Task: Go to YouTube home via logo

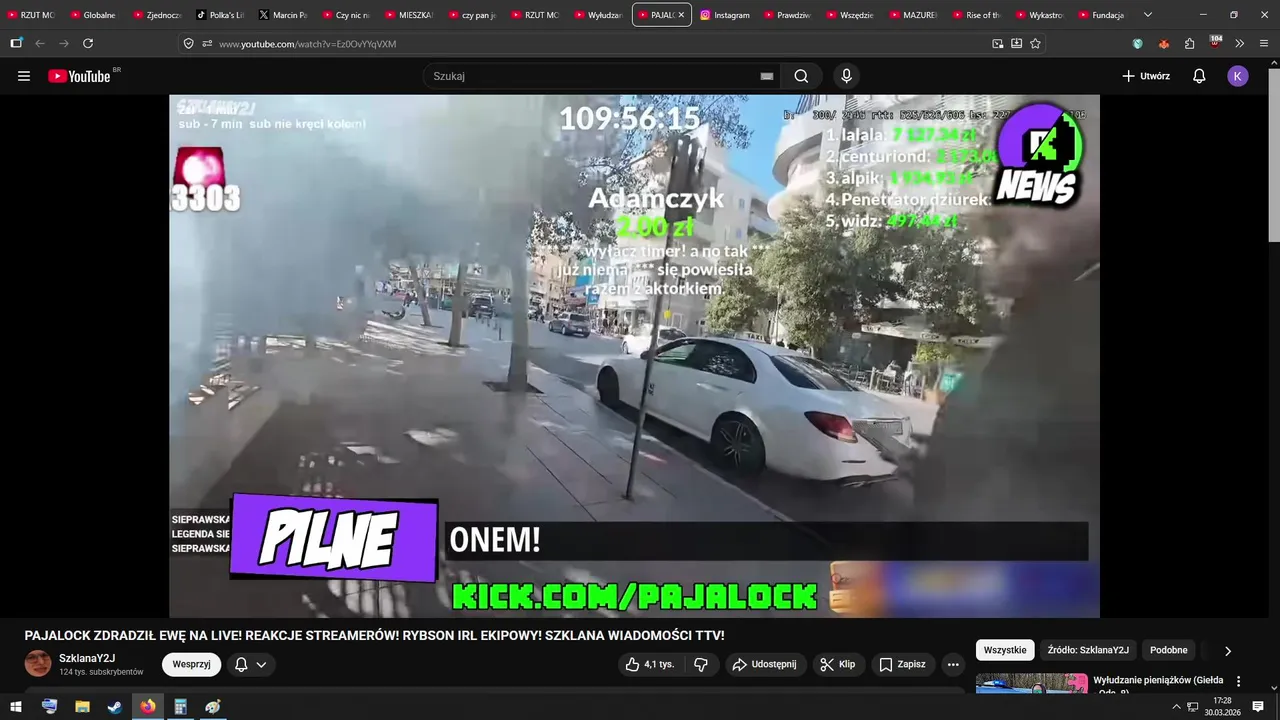Action: [80, 76]
